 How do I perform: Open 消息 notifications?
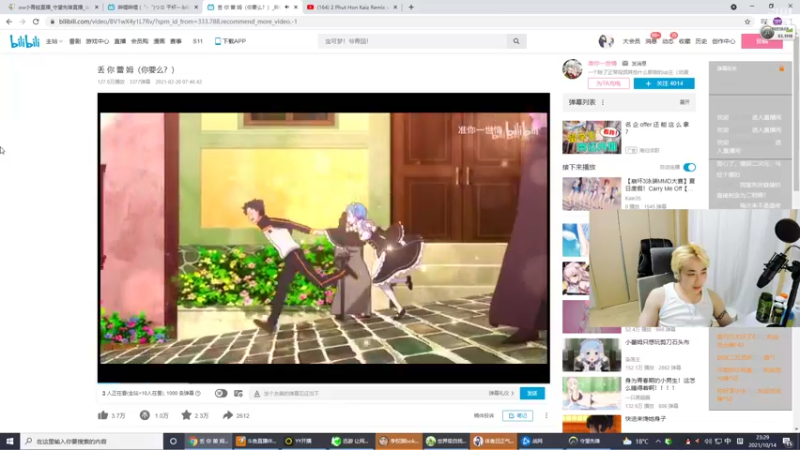point(651,41)
